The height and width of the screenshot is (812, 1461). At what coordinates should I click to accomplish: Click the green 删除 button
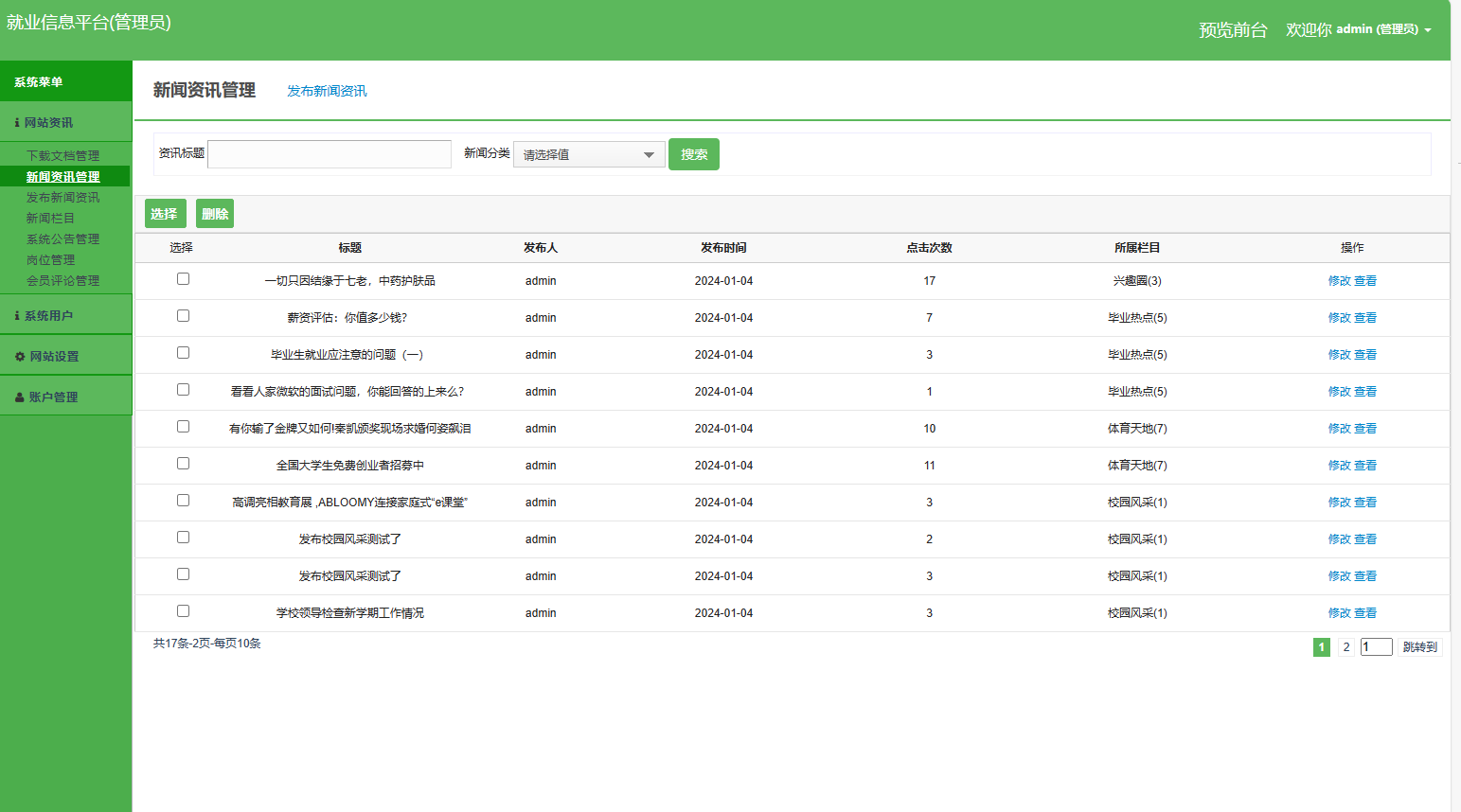215,214
